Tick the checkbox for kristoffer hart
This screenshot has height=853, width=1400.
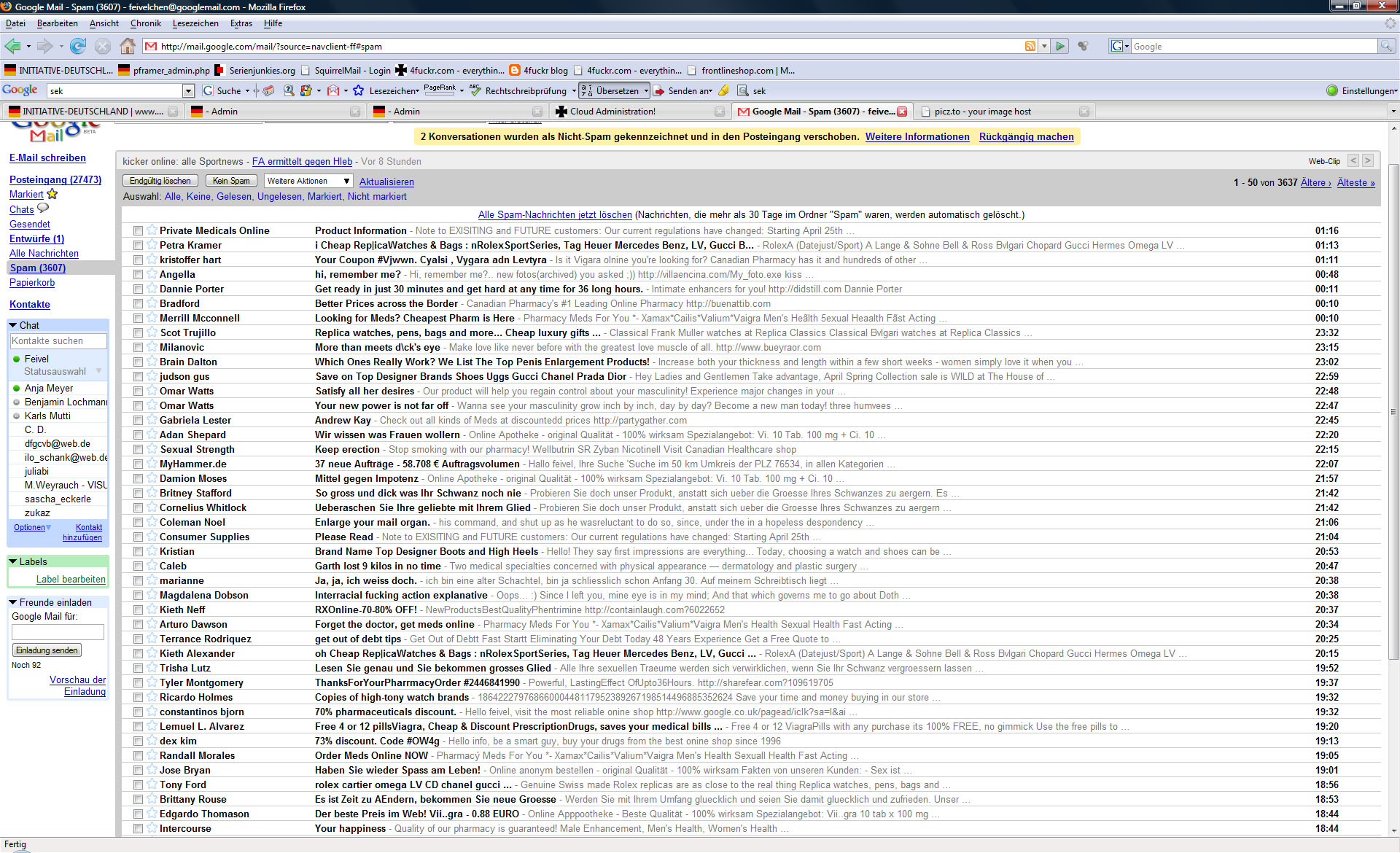[x=138, y=260]
